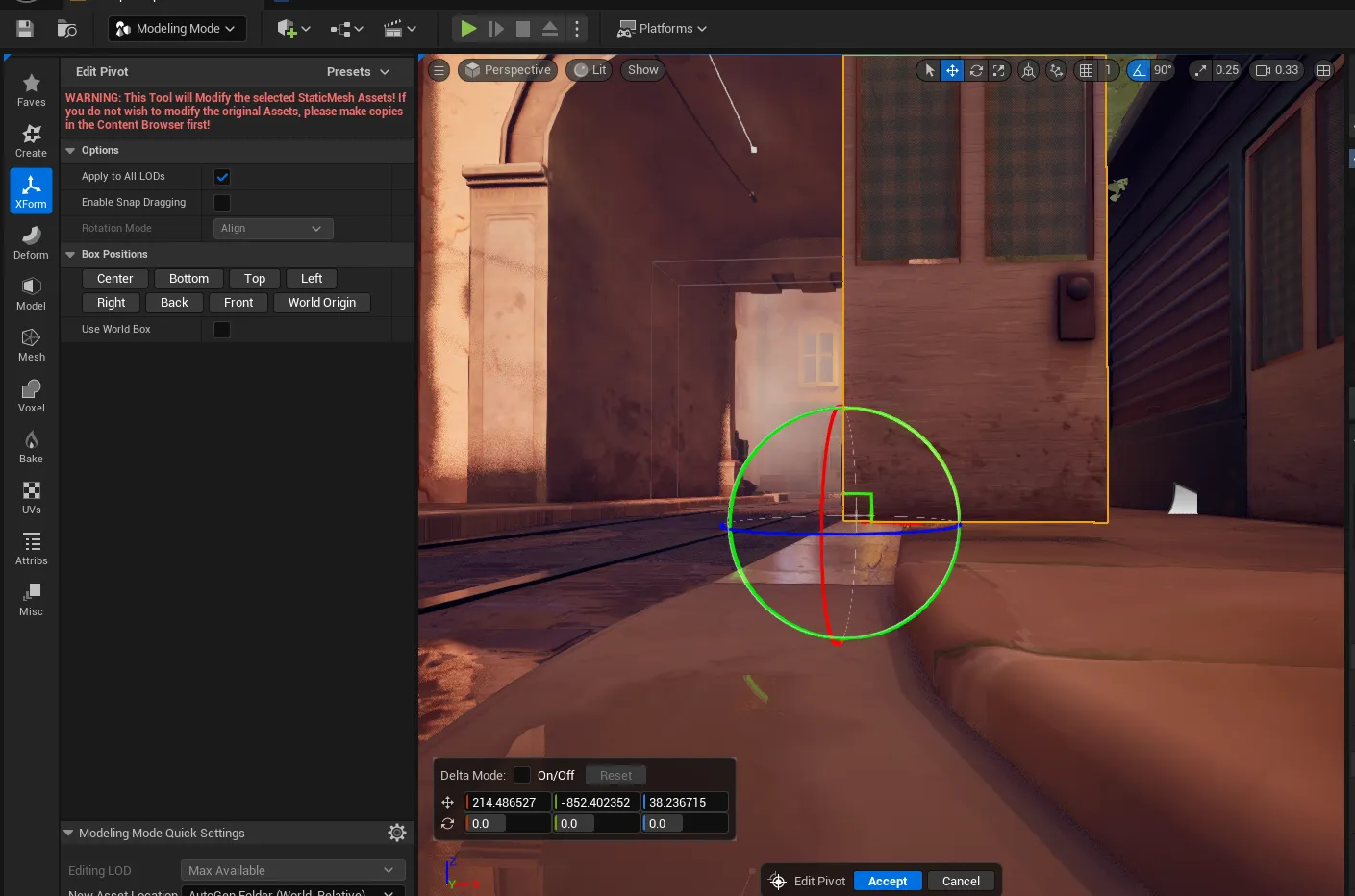This screenshot has height=896, width=1355.
Task: Open the add-content cube plus menu
Action: tap(293, 29)
